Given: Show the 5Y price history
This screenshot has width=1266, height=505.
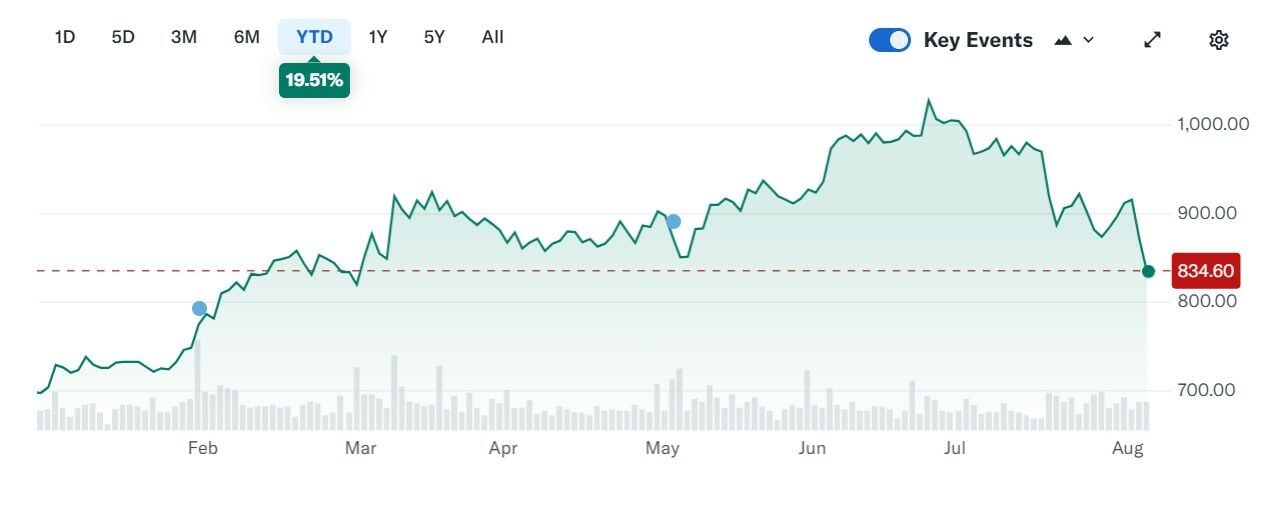Looking at the screenshot, I should [x=434, y=37].
